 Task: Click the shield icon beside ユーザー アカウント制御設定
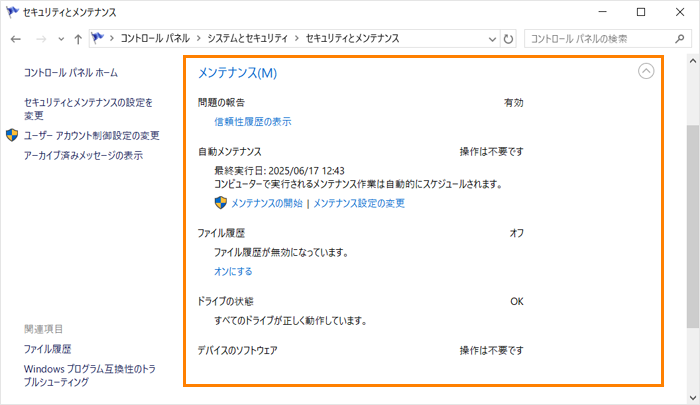(x=12, y=135)
